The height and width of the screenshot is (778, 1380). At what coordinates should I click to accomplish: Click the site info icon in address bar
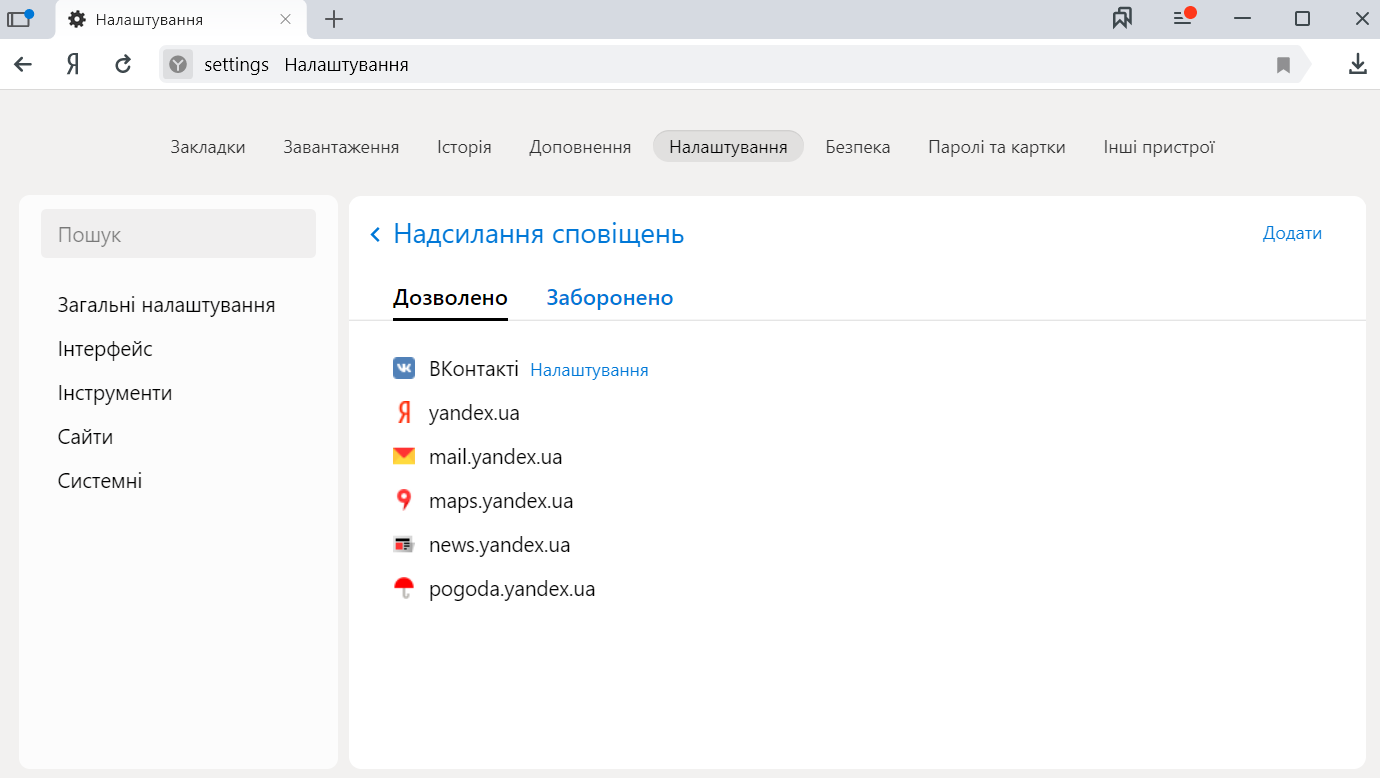pyautogui.click(x=178, y=65)
